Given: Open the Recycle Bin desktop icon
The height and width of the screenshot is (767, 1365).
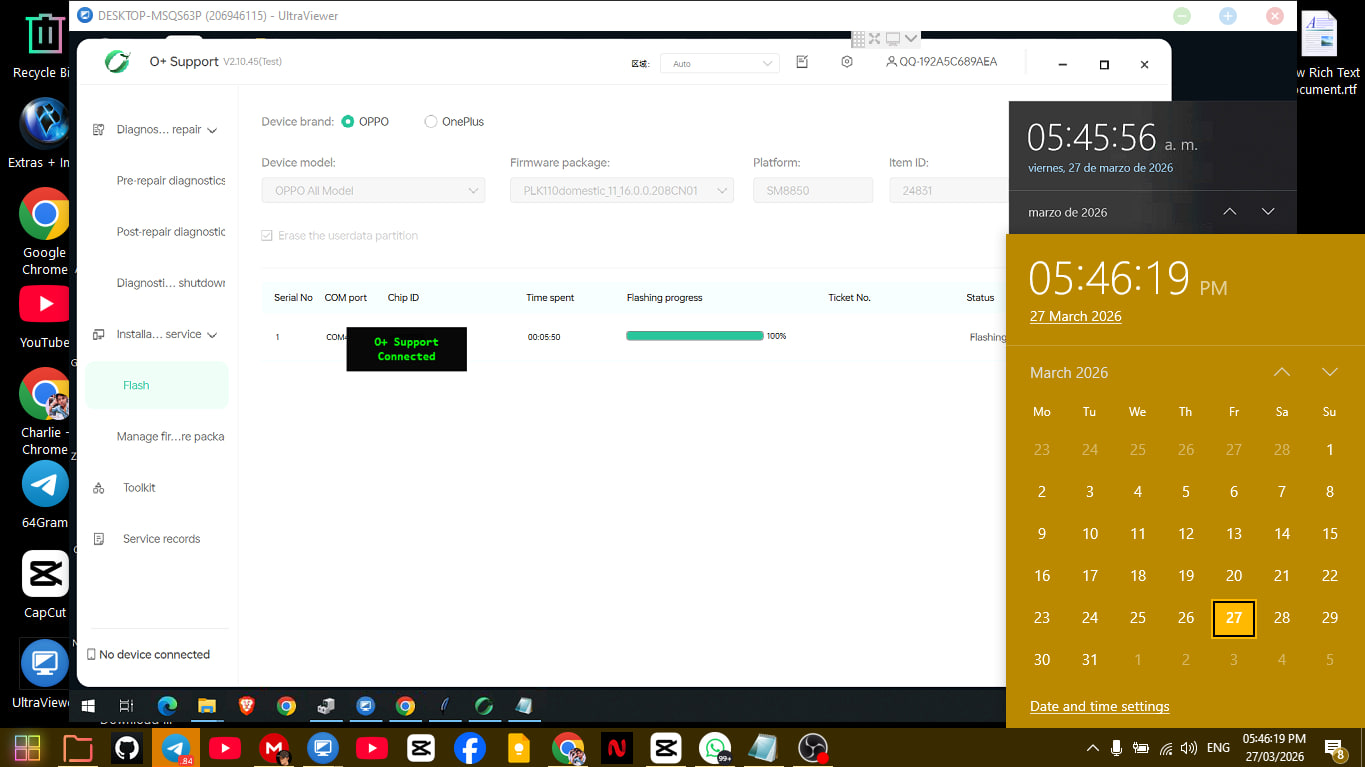Looking at the screenshot, I should 42,45.
